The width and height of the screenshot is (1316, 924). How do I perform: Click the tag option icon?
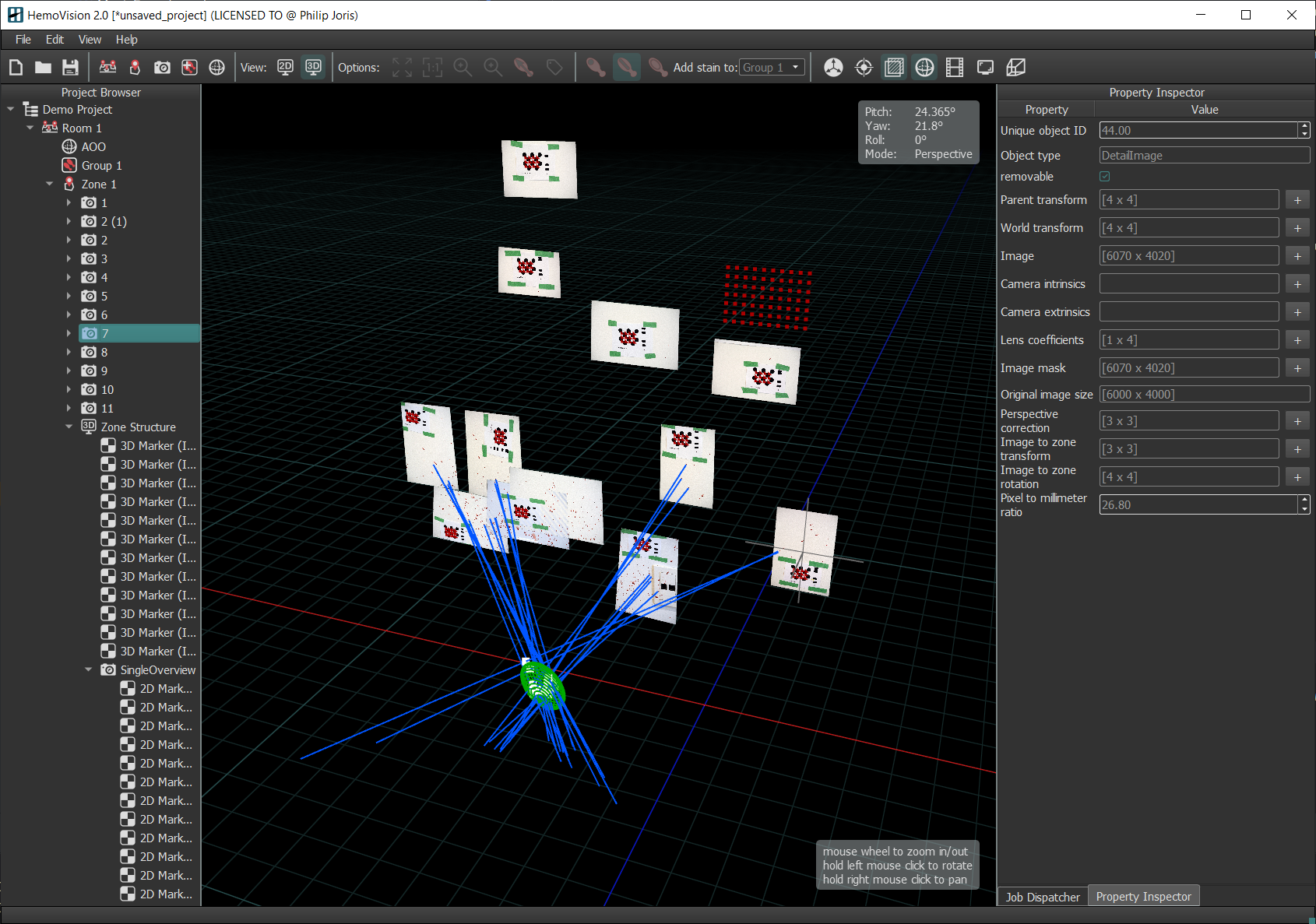(554, 68)
